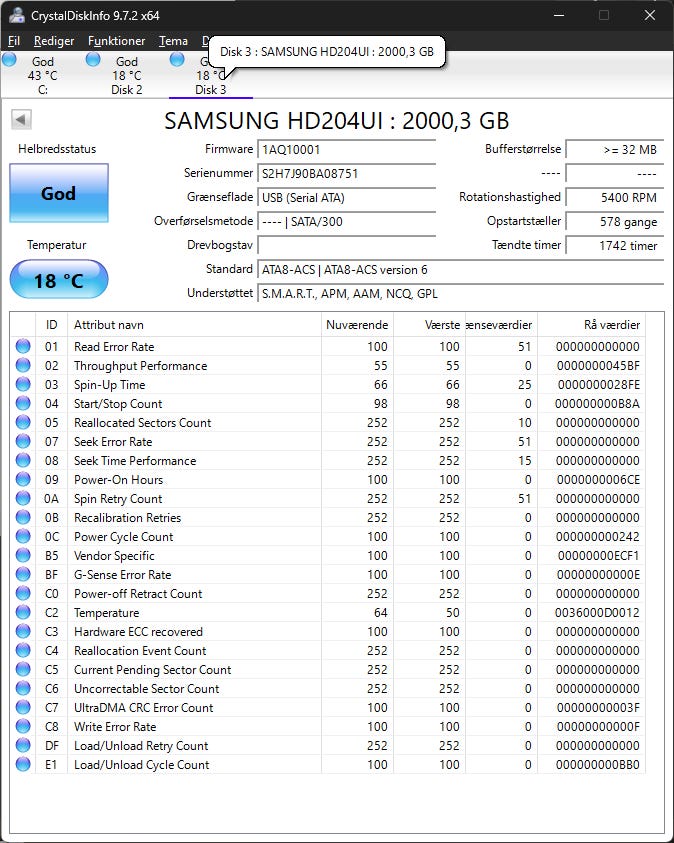Switch to the C: drive tab

pos(42,75)
